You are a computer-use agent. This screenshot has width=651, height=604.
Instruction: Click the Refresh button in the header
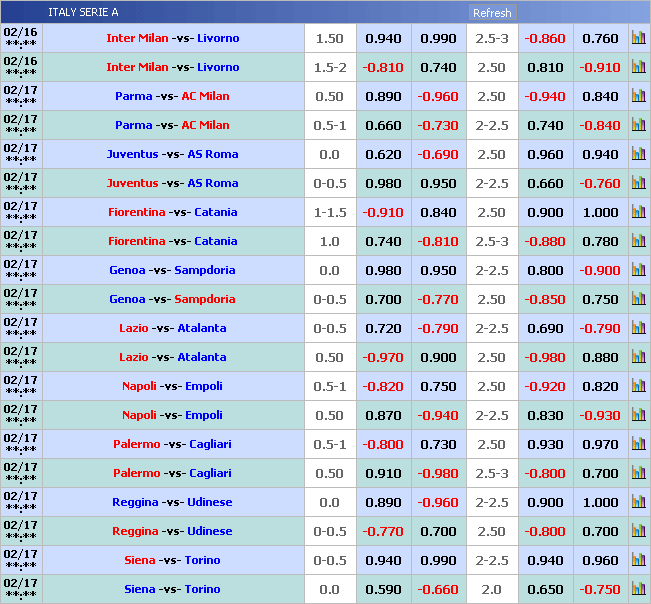[x=492, y=13]
